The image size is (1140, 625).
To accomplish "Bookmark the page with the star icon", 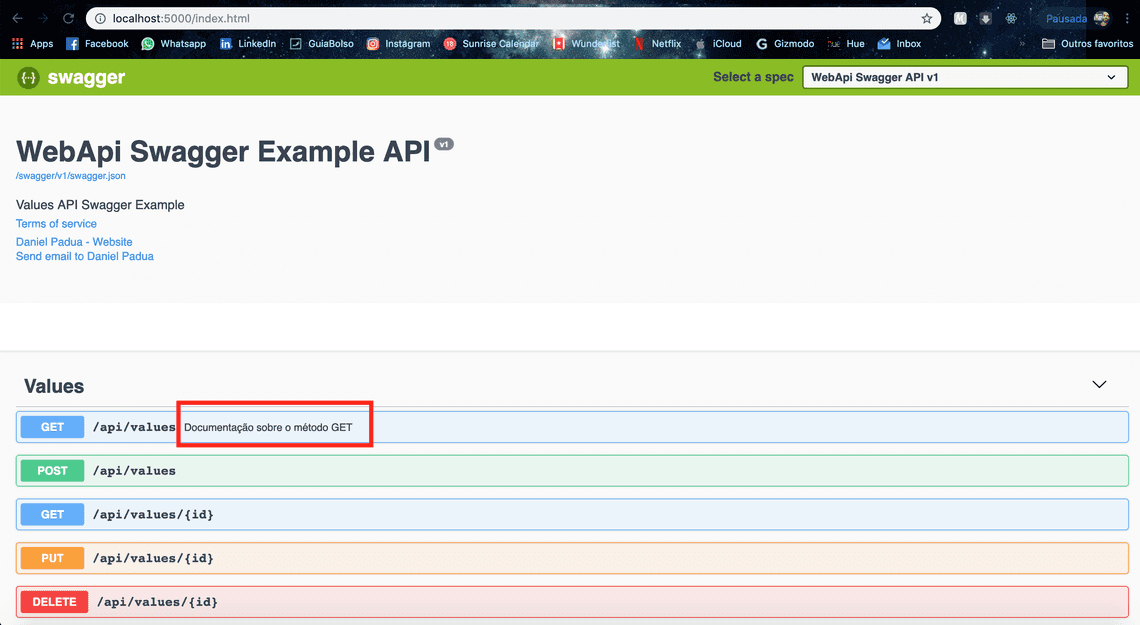I will (x=927, y=18).
